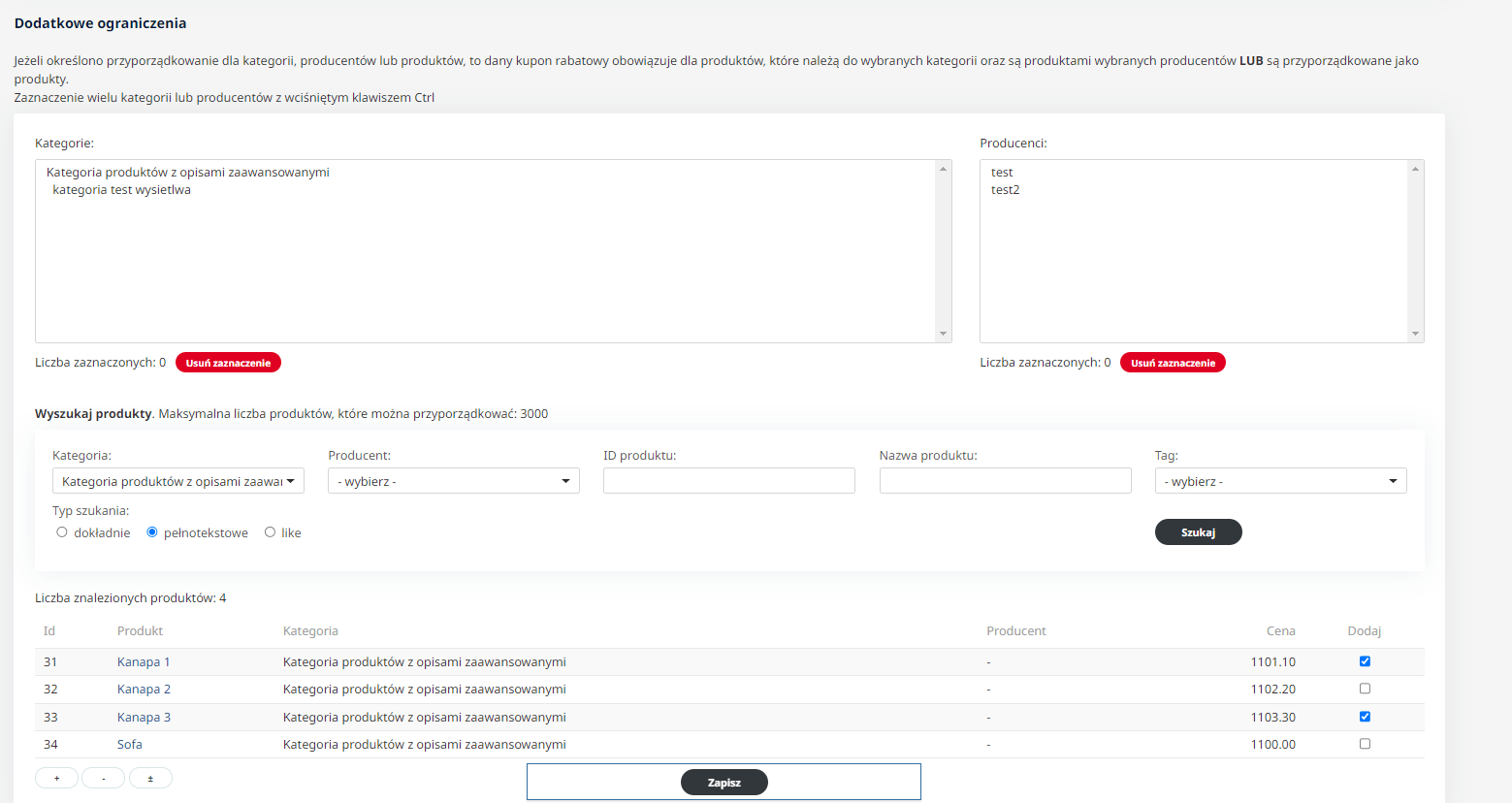Open the Tag dropdown

pos(1280,481)
